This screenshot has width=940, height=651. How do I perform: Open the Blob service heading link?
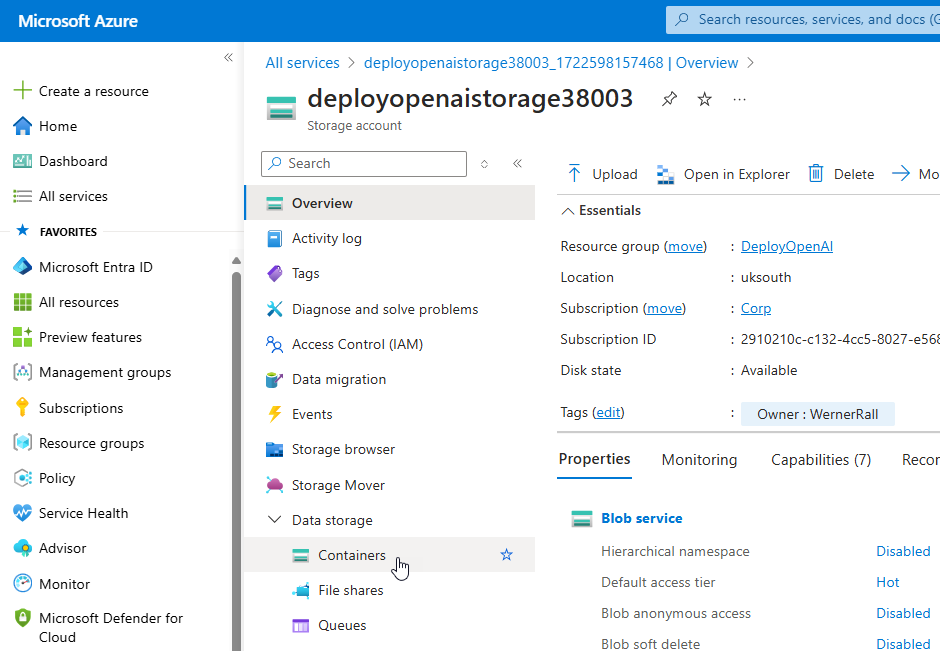pos(641,519)
